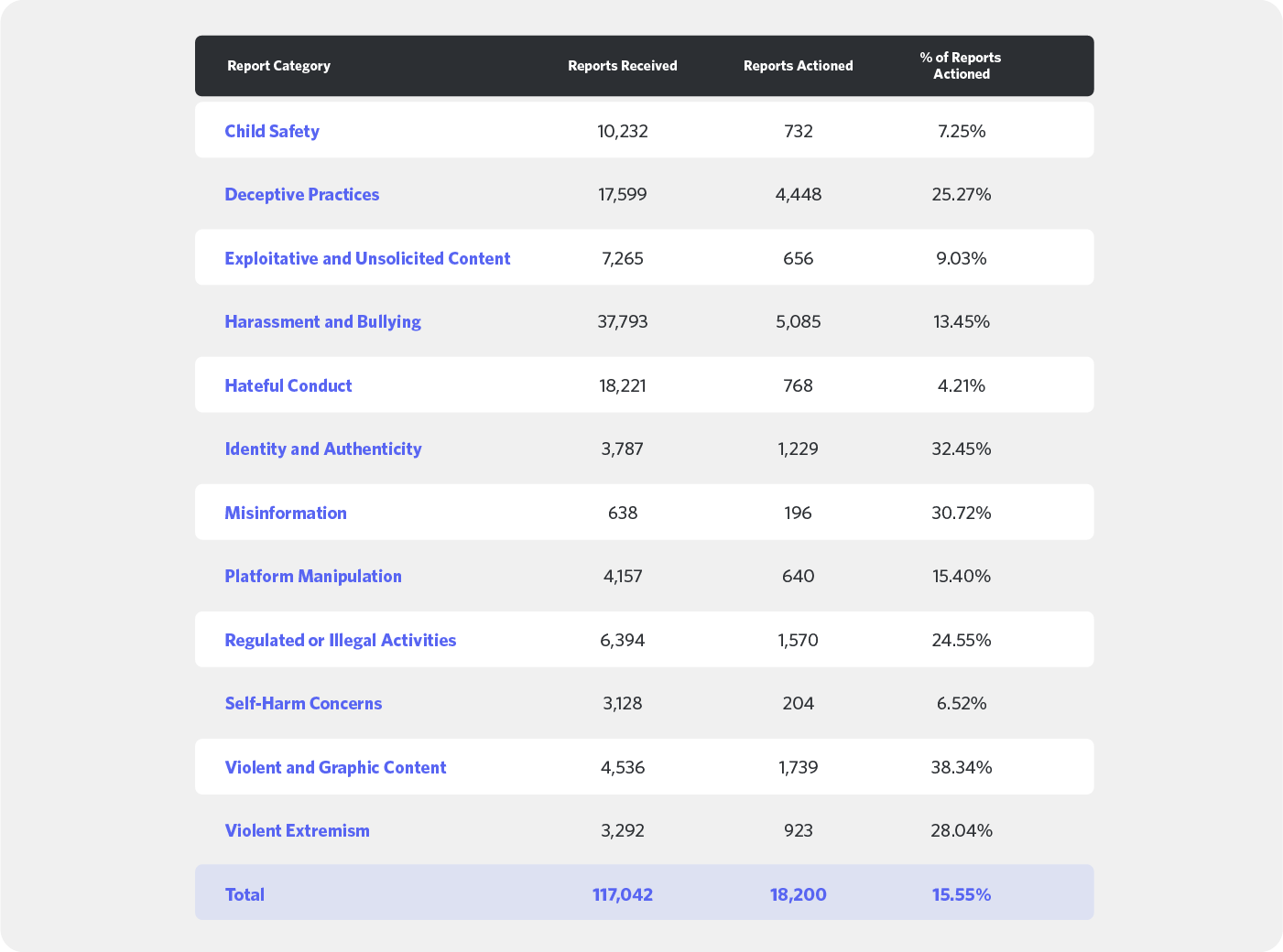The height and width of the screenshot is (952, 1283).
Task: Select the Violent Extremism link
Action: pos(297,830)
